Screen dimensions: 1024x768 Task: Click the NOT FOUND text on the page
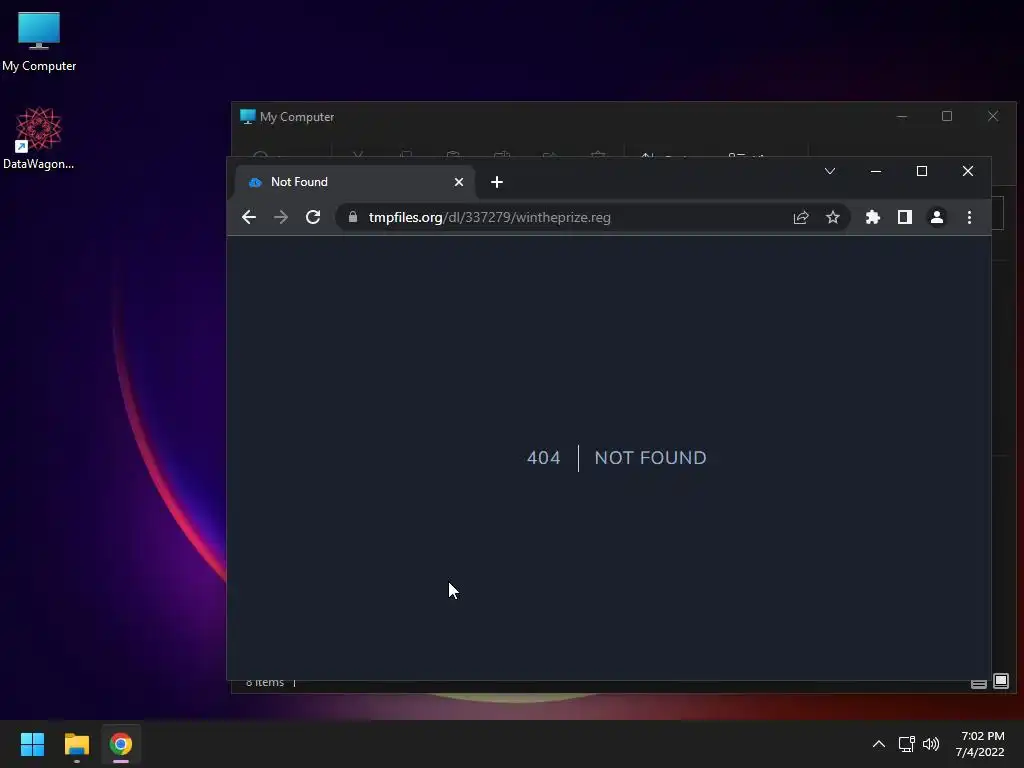point(650,458)
